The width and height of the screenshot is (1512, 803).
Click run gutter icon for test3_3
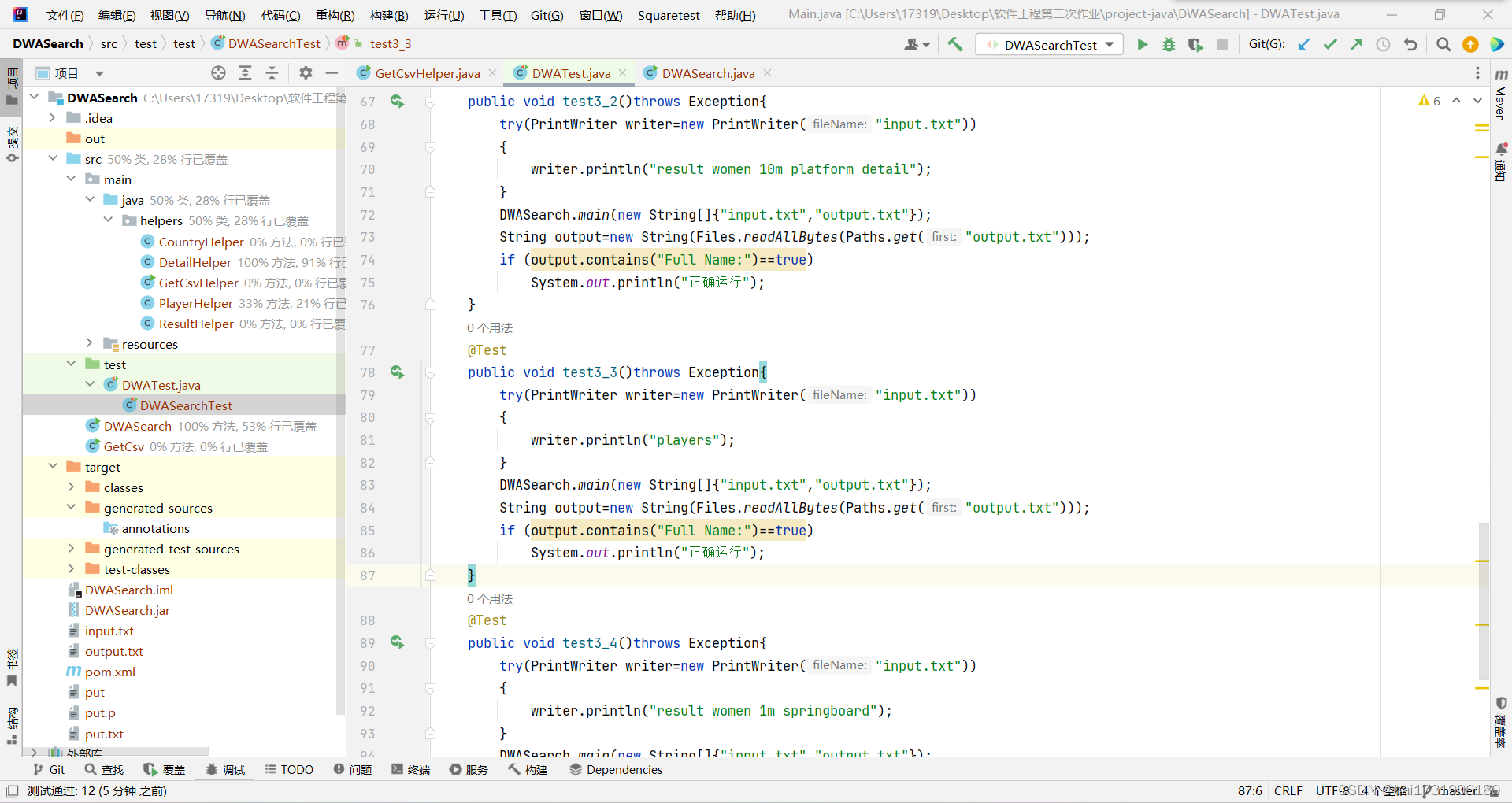(x=397, y=372)
